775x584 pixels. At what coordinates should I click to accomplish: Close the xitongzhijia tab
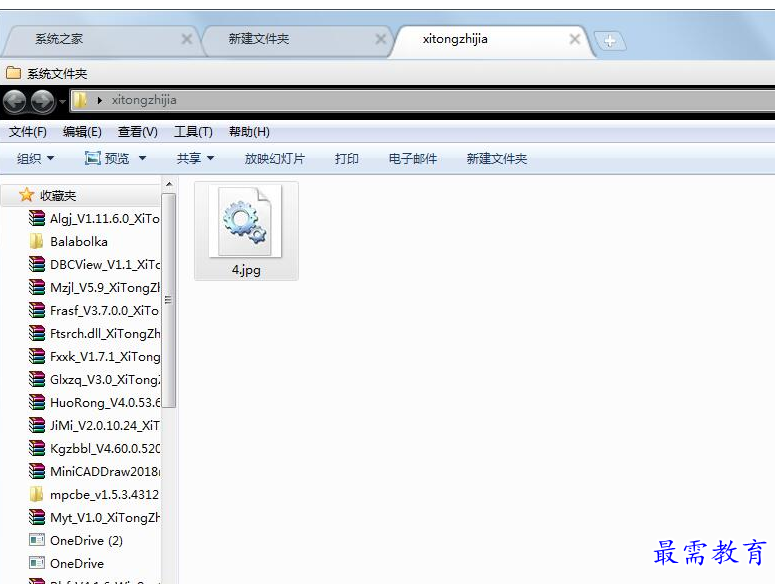tap(574, 39)
